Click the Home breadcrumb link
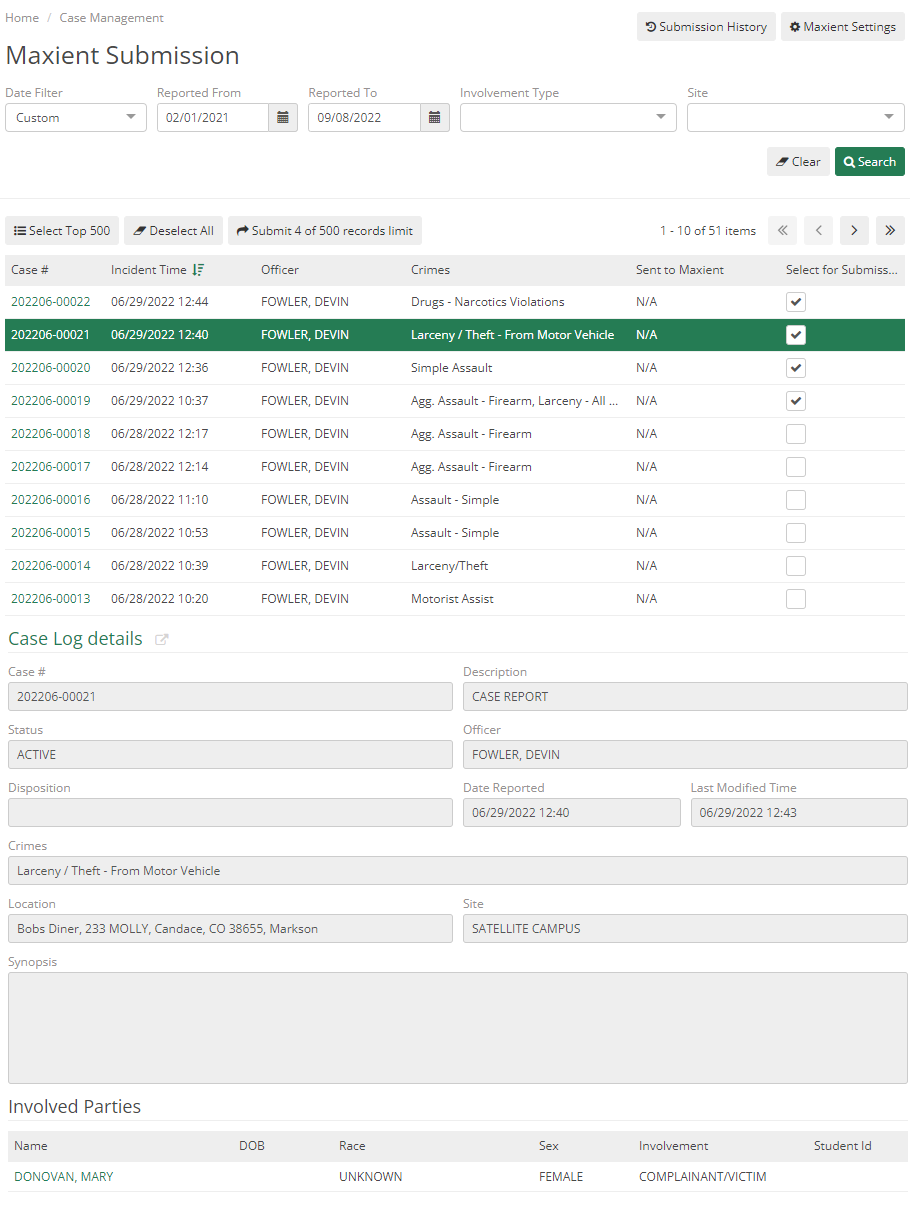 [22, 17]
